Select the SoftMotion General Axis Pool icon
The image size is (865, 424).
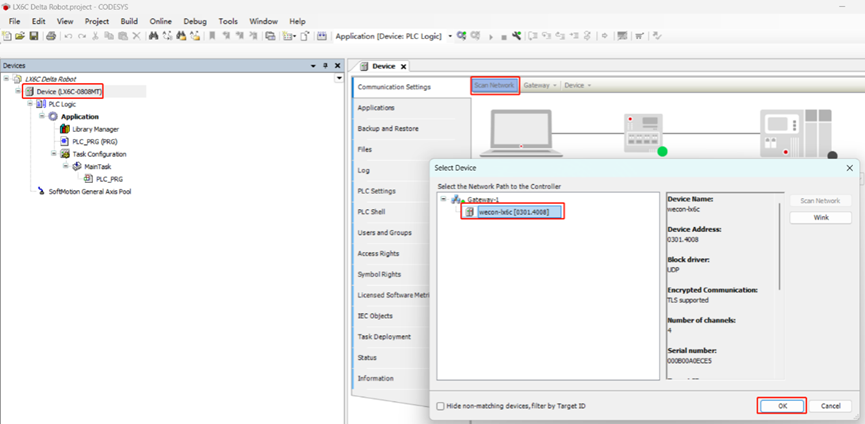coord(41,190)
